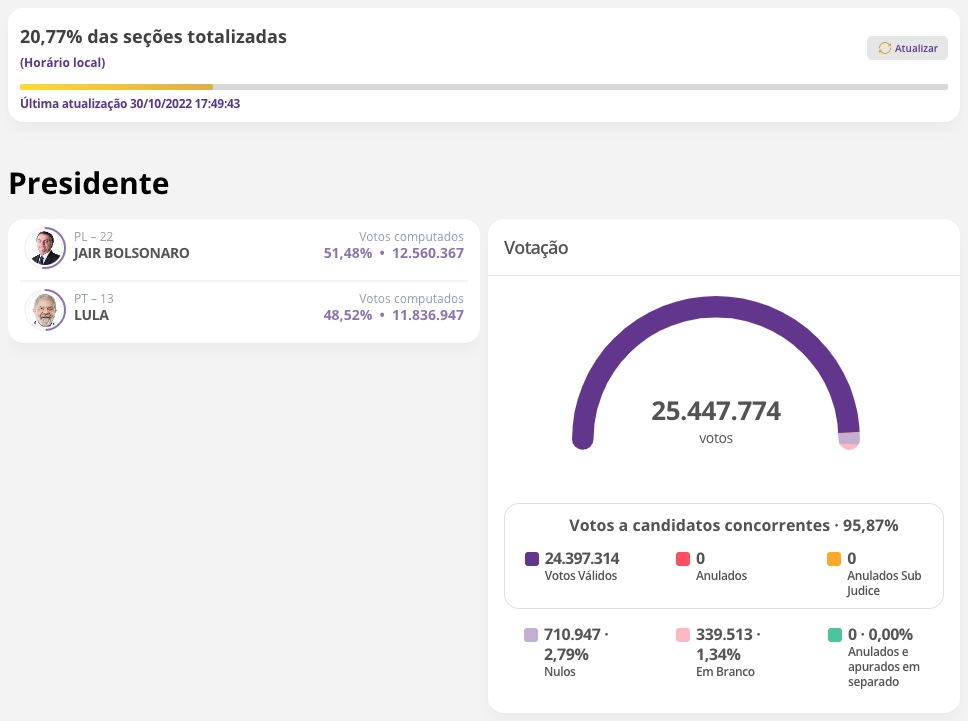Click the red Anulados legend square
Image resolution: width=968 pixels, height=721 pixels.
pos(682,558)
